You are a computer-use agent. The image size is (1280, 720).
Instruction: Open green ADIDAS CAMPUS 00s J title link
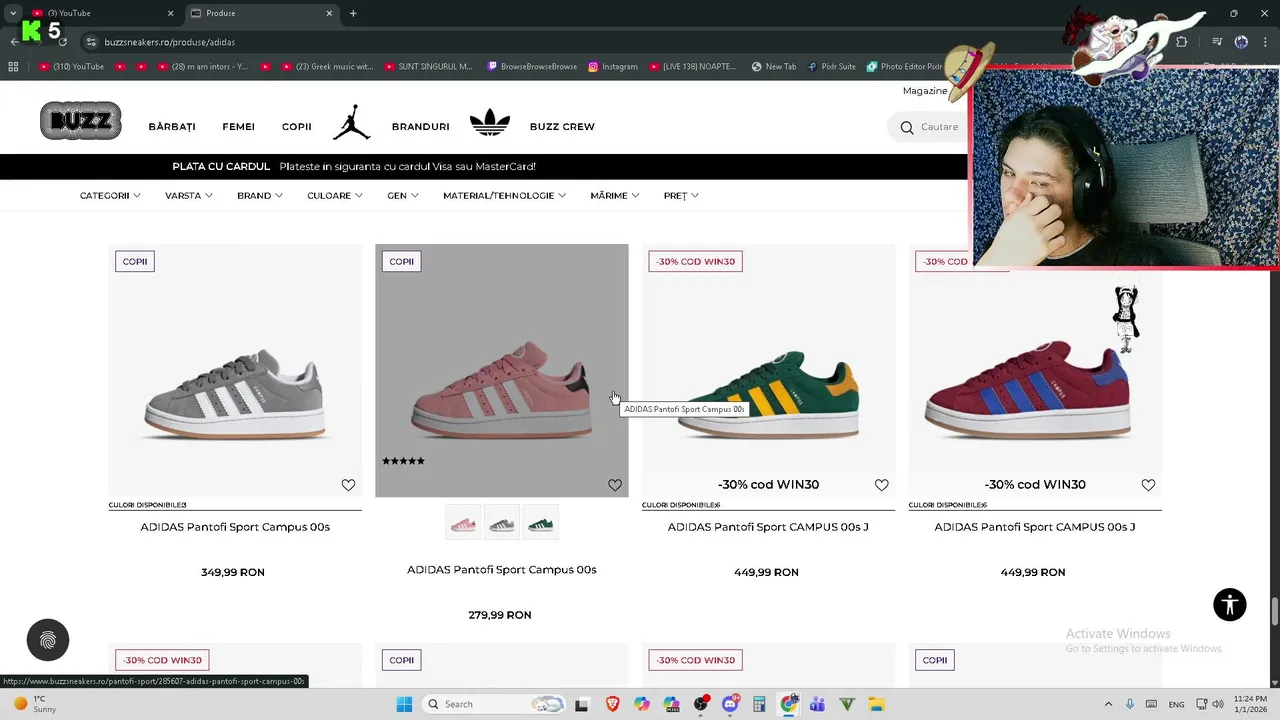click(768, 527)
